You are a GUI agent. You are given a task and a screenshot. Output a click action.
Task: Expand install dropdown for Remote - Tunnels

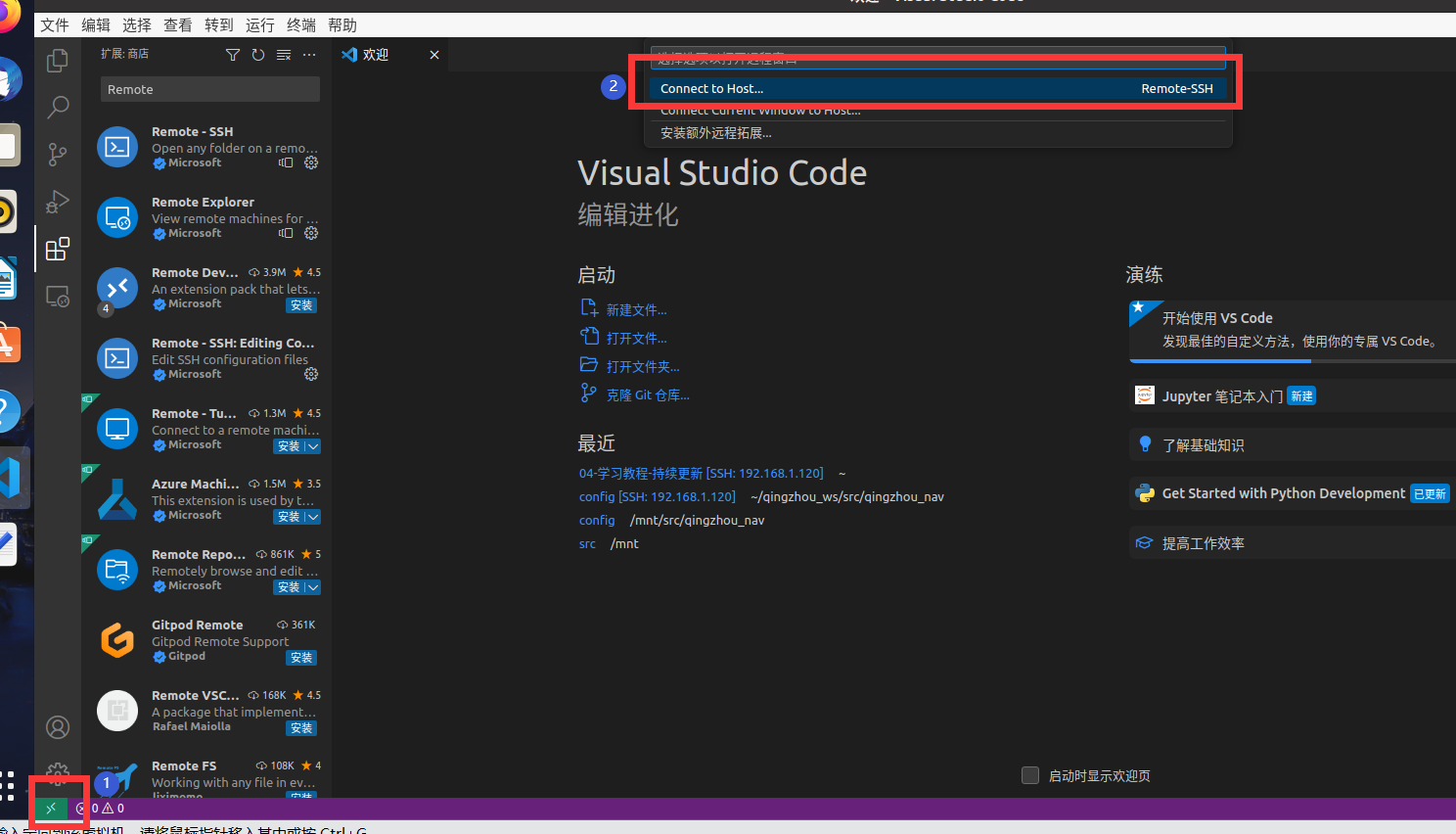point(312,446)
